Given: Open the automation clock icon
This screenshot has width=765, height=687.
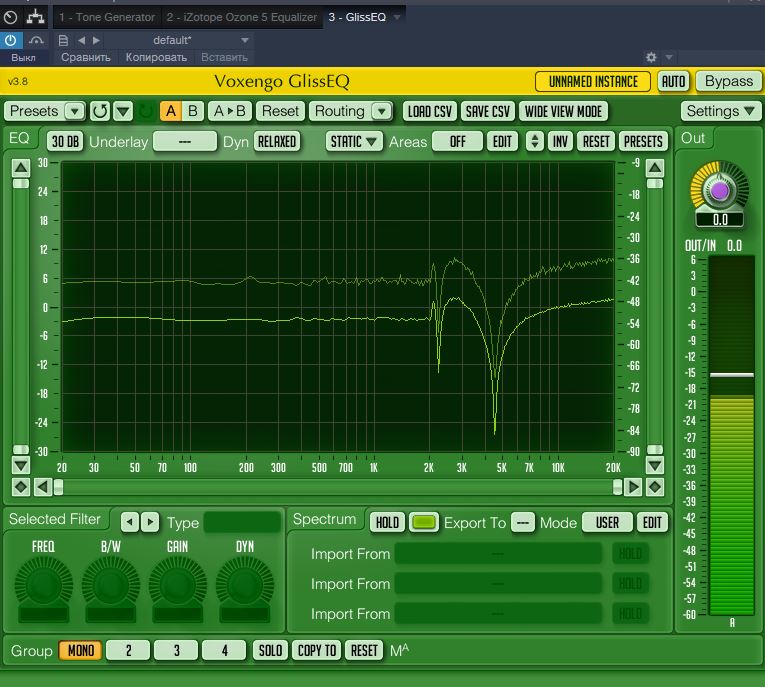Looking at the screenshot, I should [10, 18].
